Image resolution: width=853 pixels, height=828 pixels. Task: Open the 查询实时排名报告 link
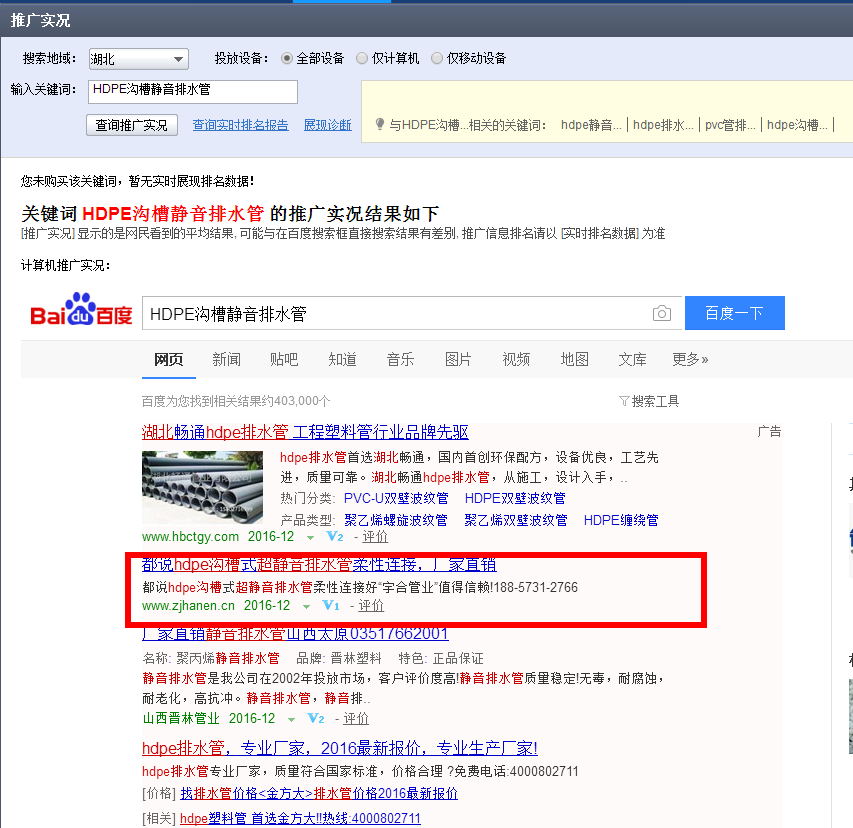point(240,125)
